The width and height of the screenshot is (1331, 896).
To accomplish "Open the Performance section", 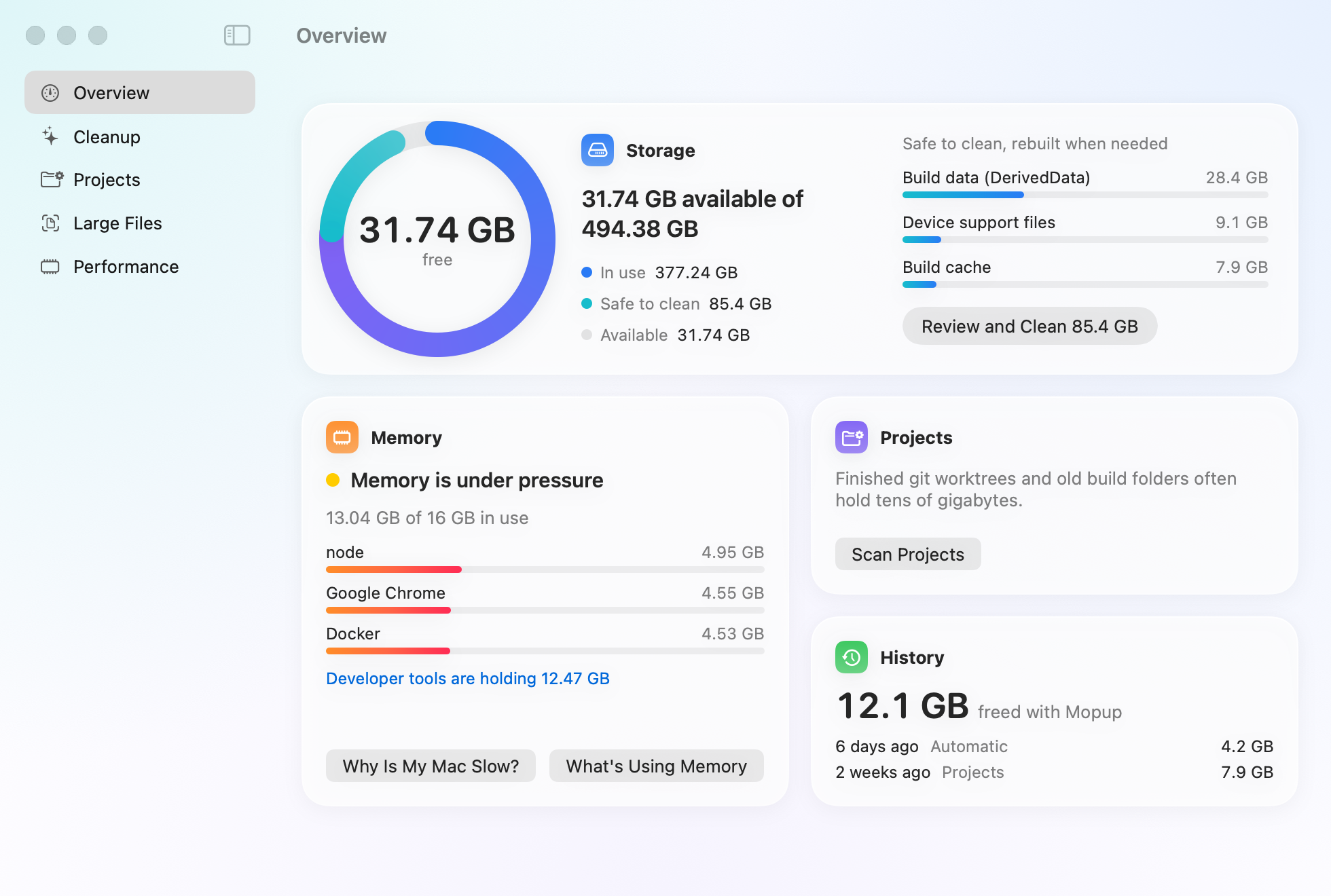I will (x=140, y=267).
